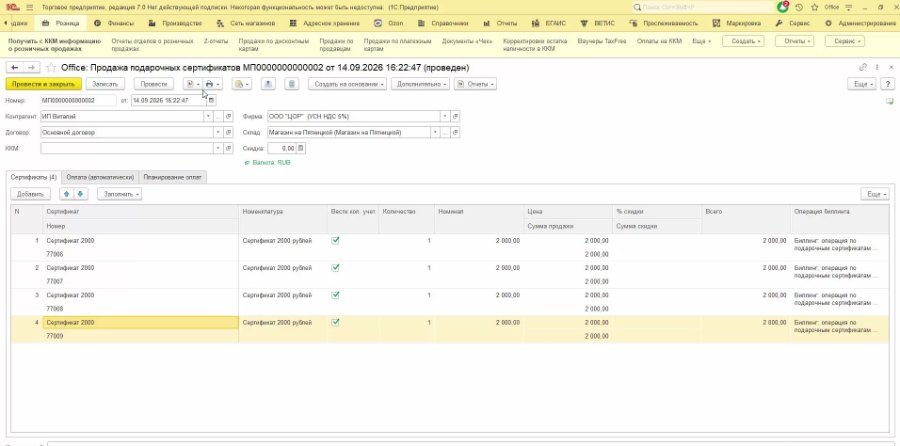The height and width of the screenshot is (446, 900).
Task: Open title bar settings lines icon next to Office
Action: click(848, 7)
